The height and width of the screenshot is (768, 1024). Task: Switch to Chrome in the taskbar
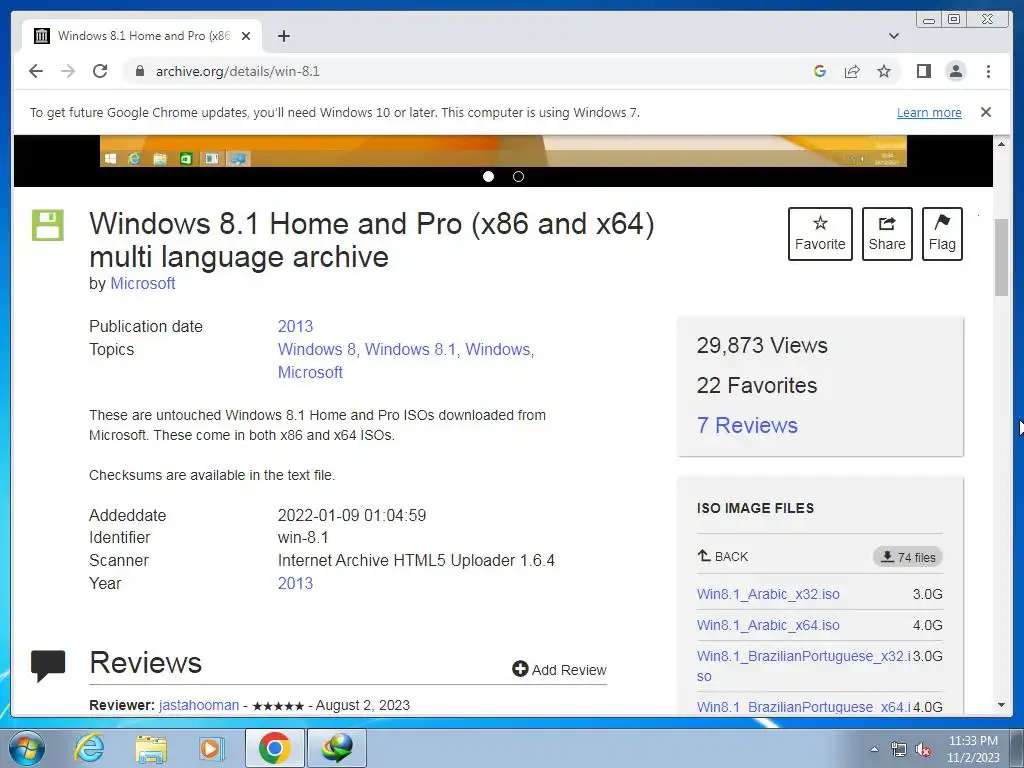pos(274,748)
